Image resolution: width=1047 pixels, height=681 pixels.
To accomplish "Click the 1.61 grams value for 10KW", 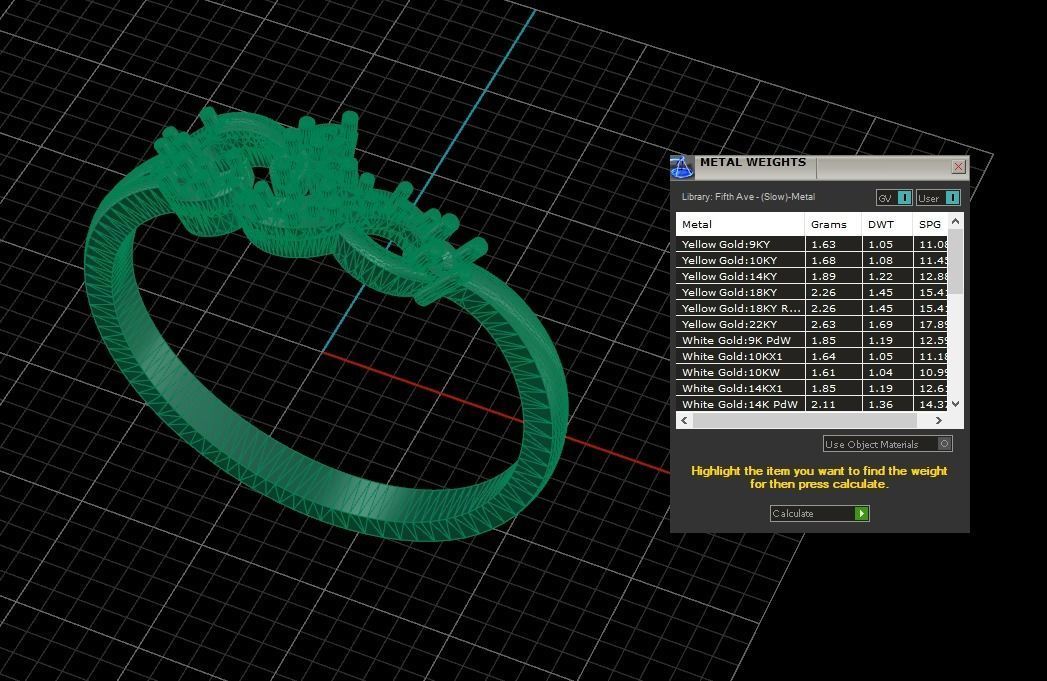I will point(823,373).
